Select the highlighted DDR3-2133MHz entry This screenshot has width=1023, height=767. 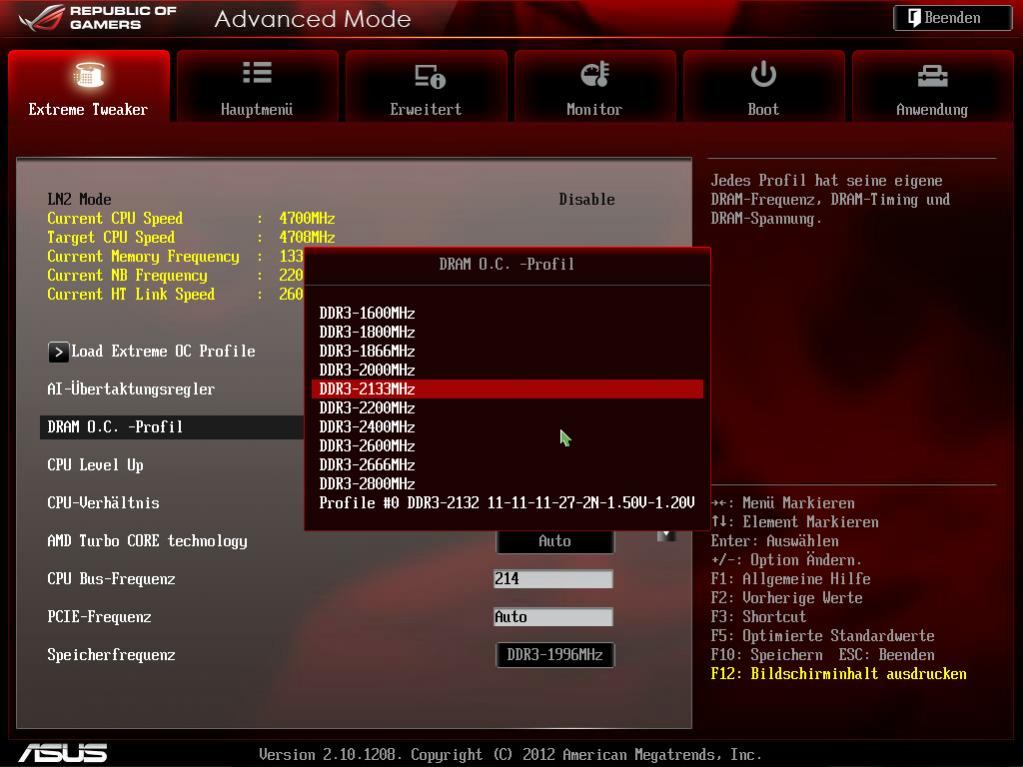pos(507,389)
